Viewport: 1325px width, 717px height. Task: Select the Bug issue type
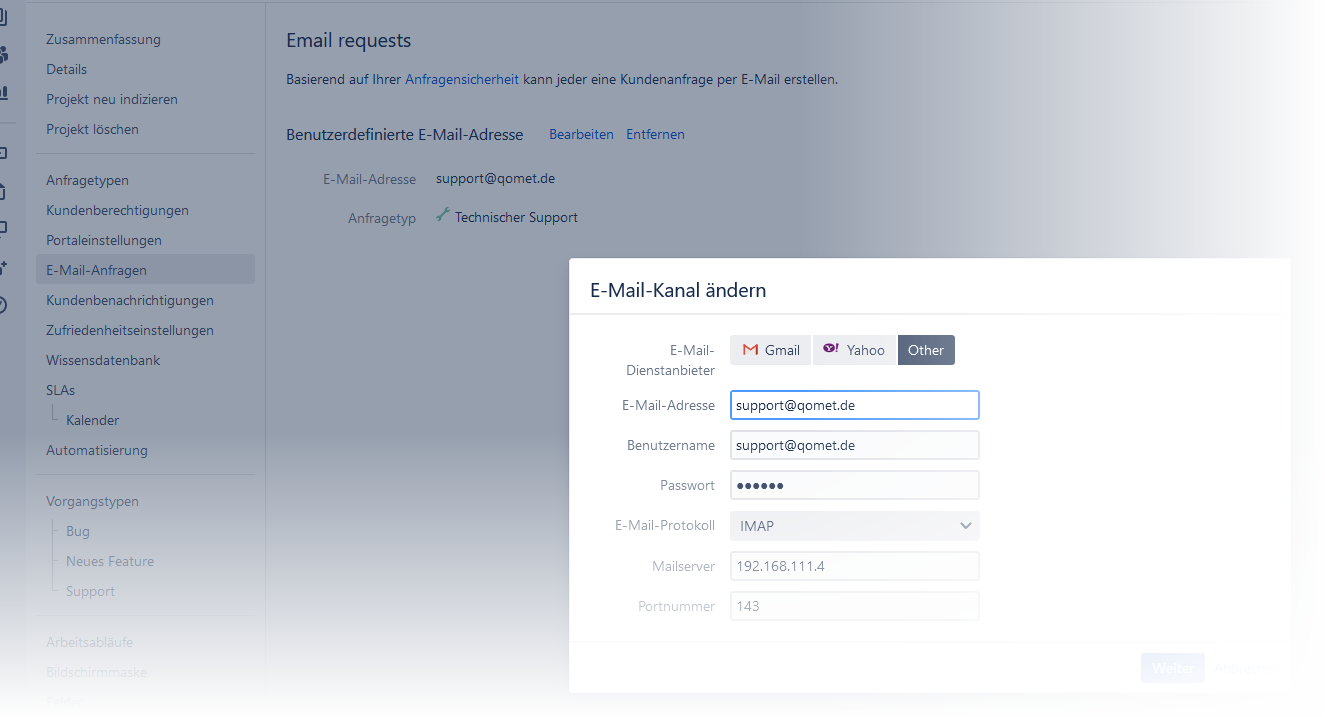point(78,532)
